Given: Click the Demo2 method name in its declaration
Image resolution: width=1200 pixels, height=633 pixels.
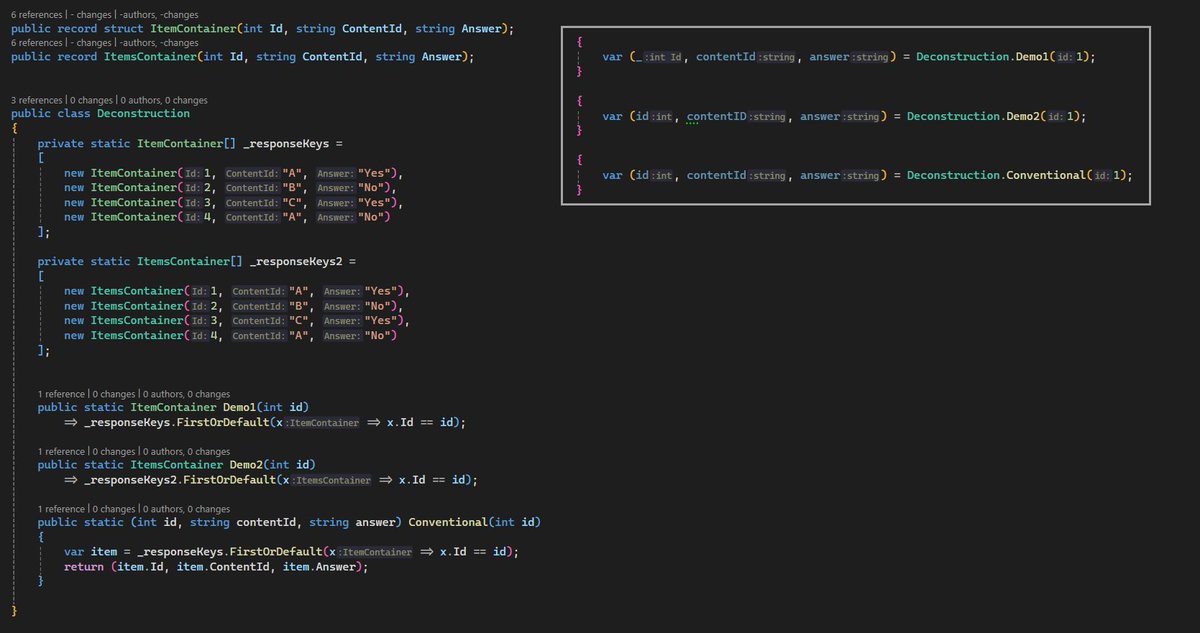Looking at the screenshot, I should tap(247, 465).
